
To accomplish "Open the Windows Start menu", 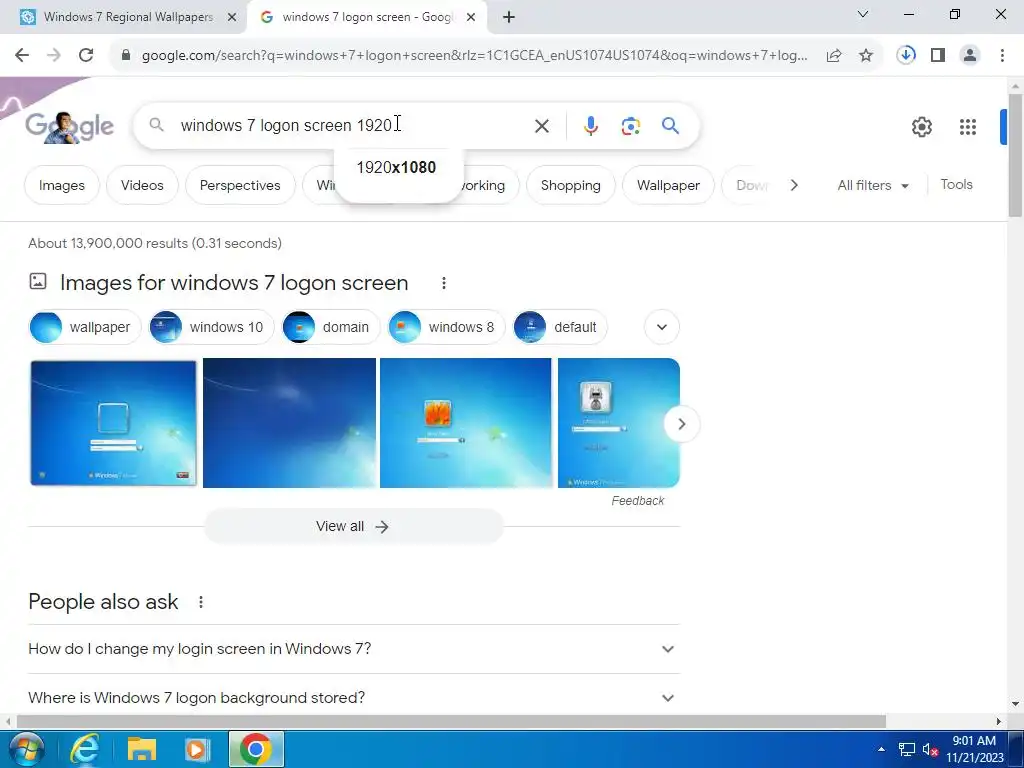I will click(x=25, y=749).
